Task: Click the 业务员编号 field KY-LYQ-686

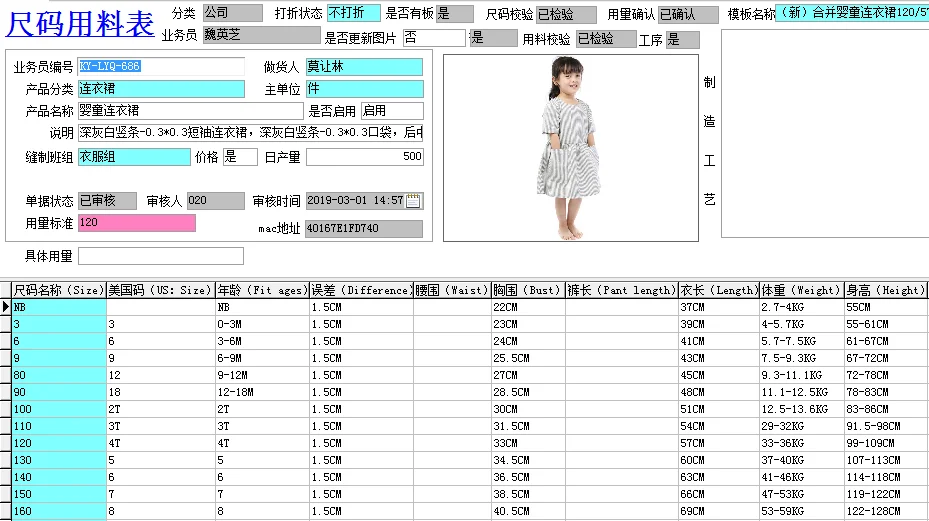Action: [x=161, y=66]
